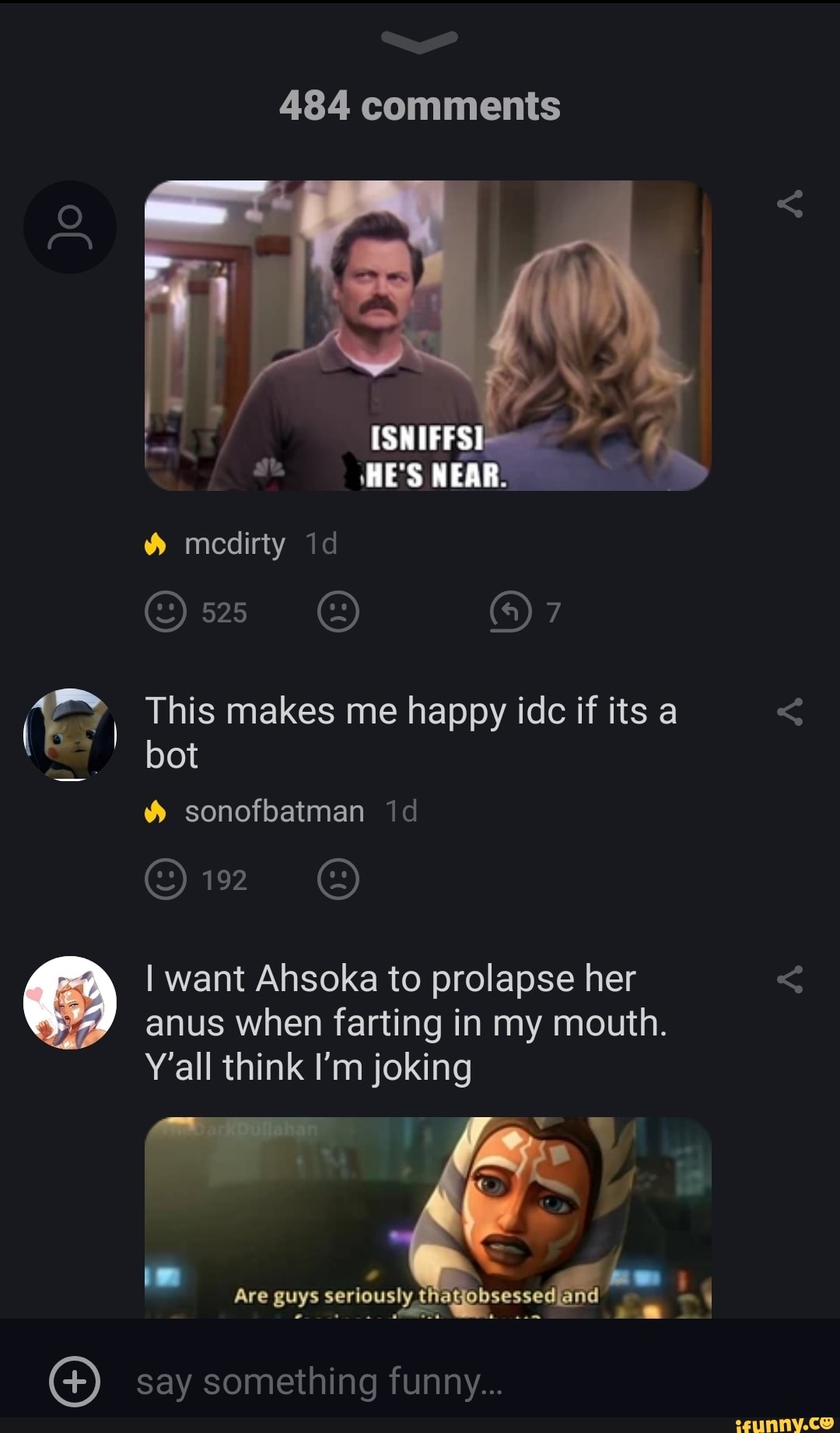This screenshot has width=840, height=1433.
Task: Tap the 484 comments header
Action: click(420, 106)
